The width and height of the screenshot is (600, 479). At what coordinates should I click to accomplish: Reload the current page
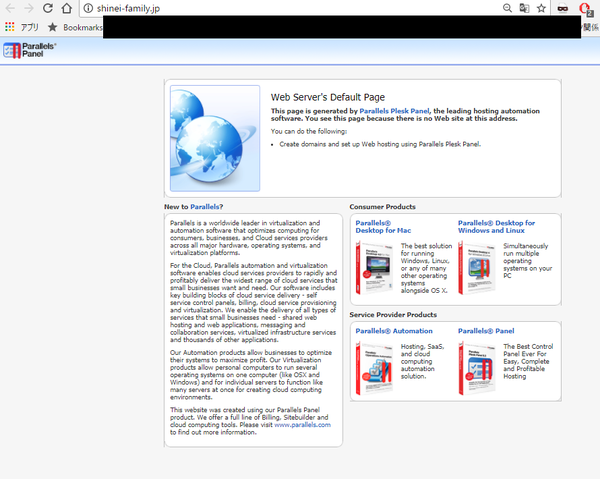(x=48, y=8)
